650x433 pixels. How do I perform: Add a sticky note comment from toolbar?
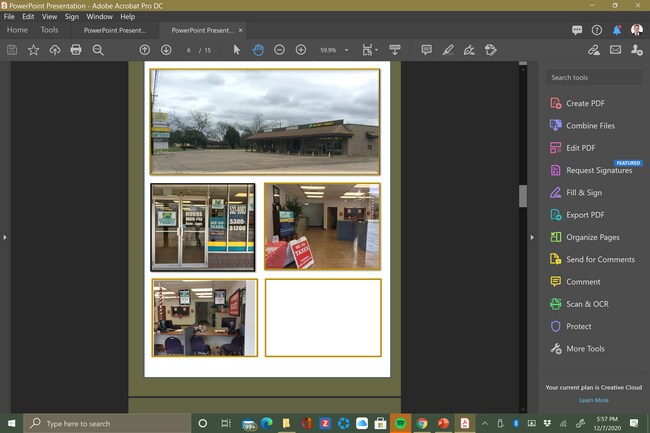[426, 50]
